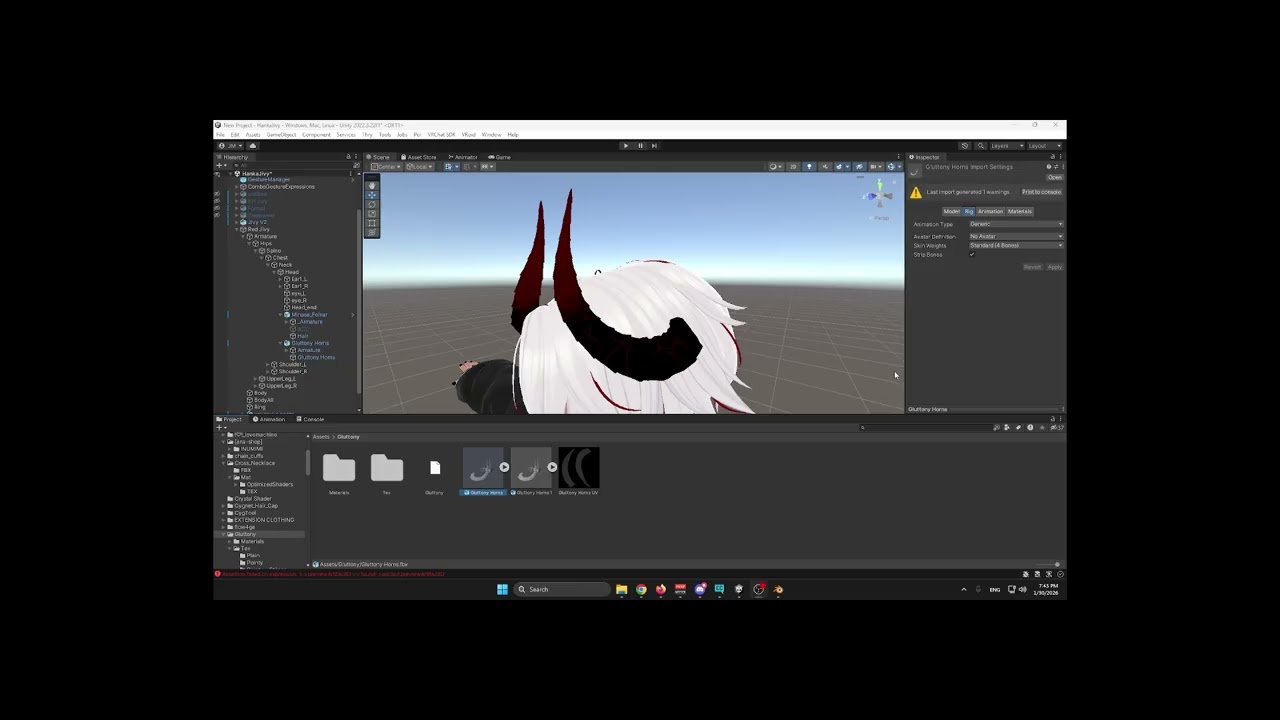Select the combined Transform tool
Screen dimensions: 1280x720
(x=372, y=232)
